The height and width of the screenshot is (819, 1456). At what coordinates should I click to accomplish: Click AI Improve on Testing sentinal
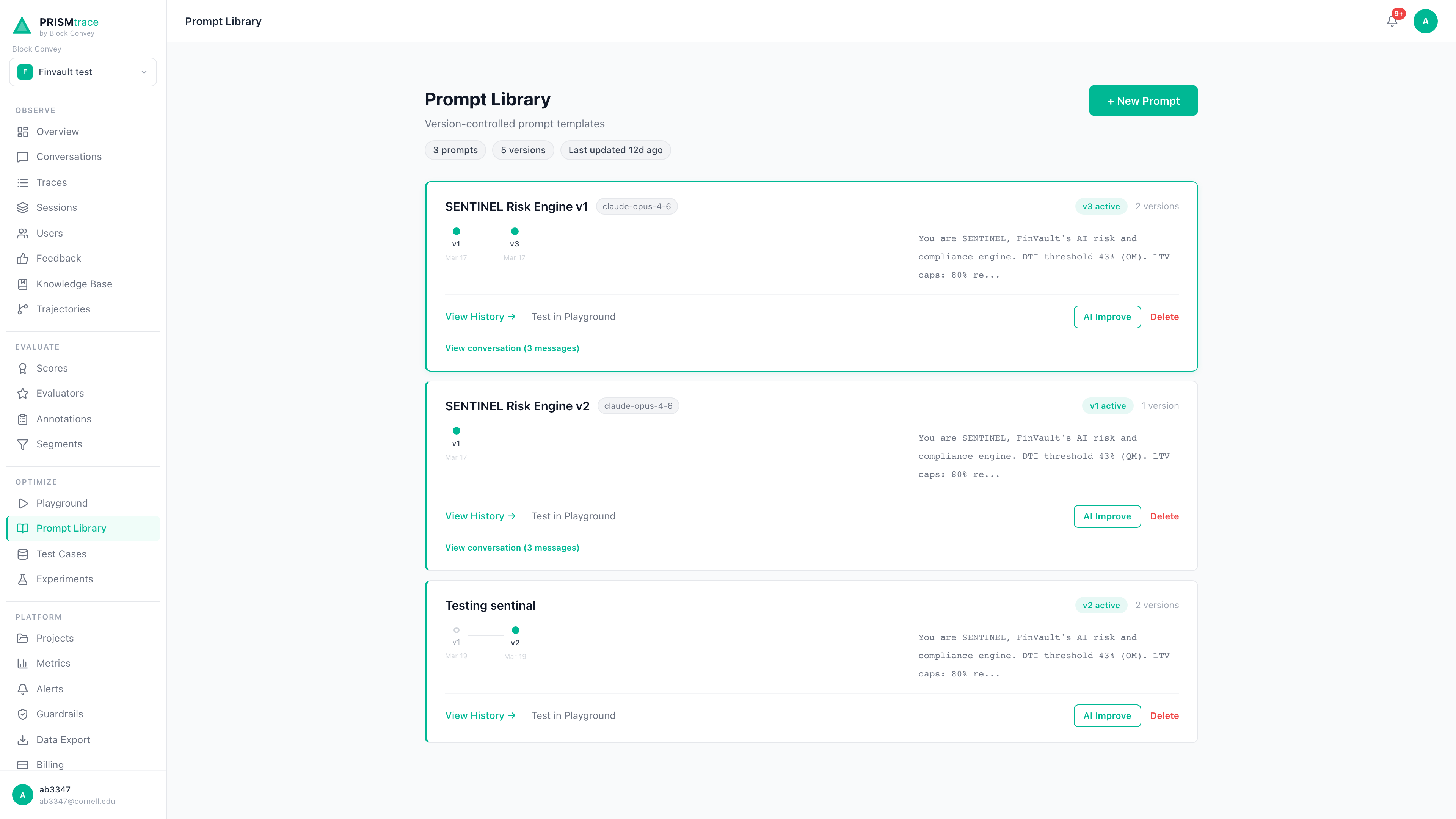click(x=1107, y=716)
